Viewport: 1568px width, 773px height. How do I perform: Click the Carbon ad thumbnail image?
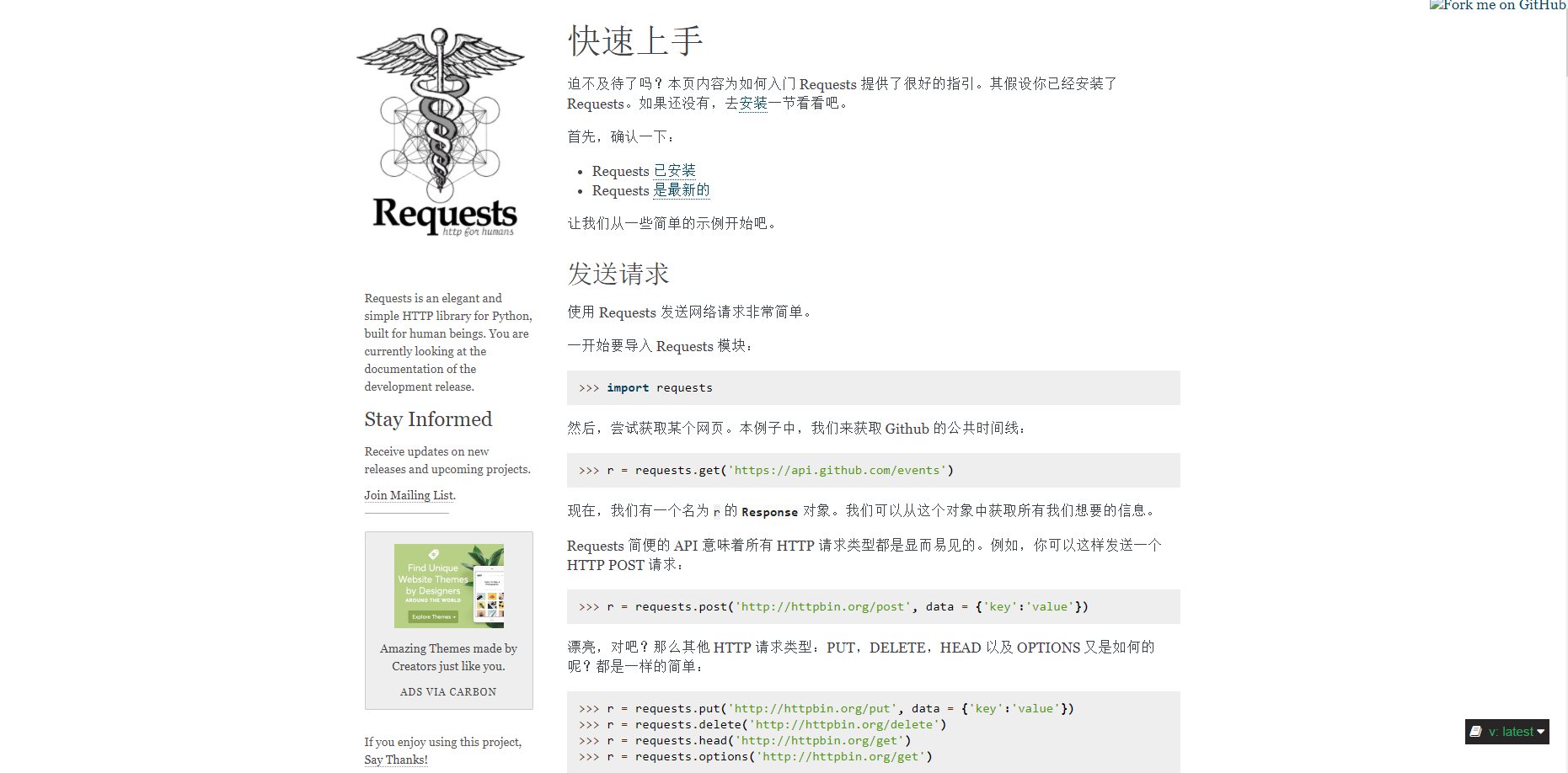point(449,586)
